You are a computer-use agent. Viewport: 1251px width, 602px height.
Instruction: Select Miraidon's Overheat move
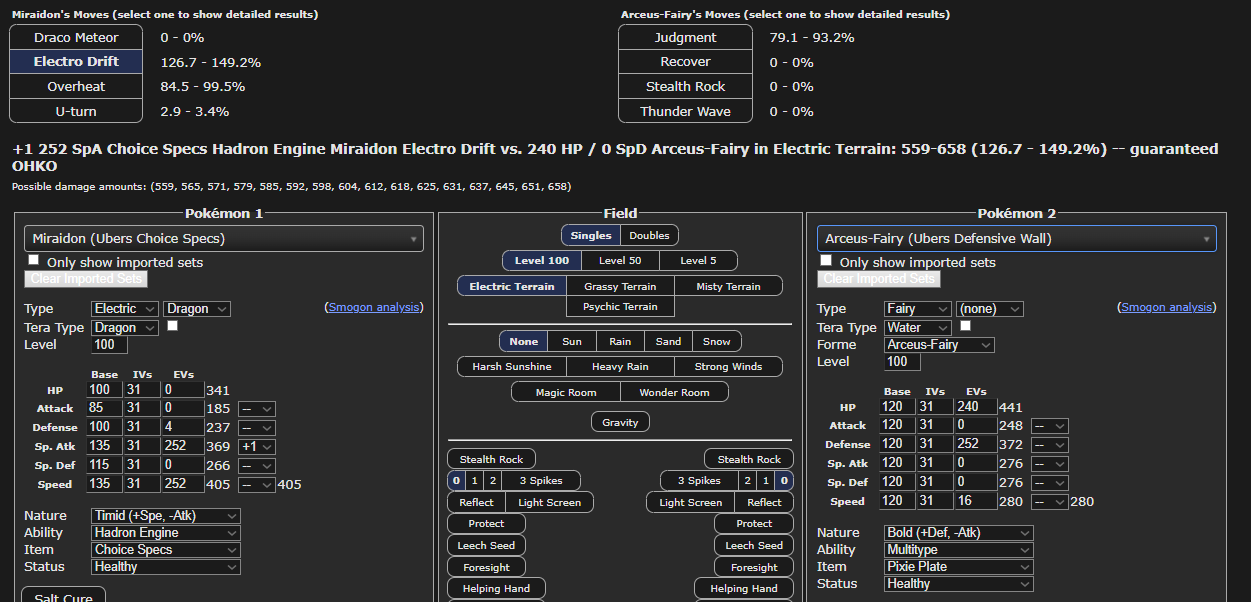76,86
